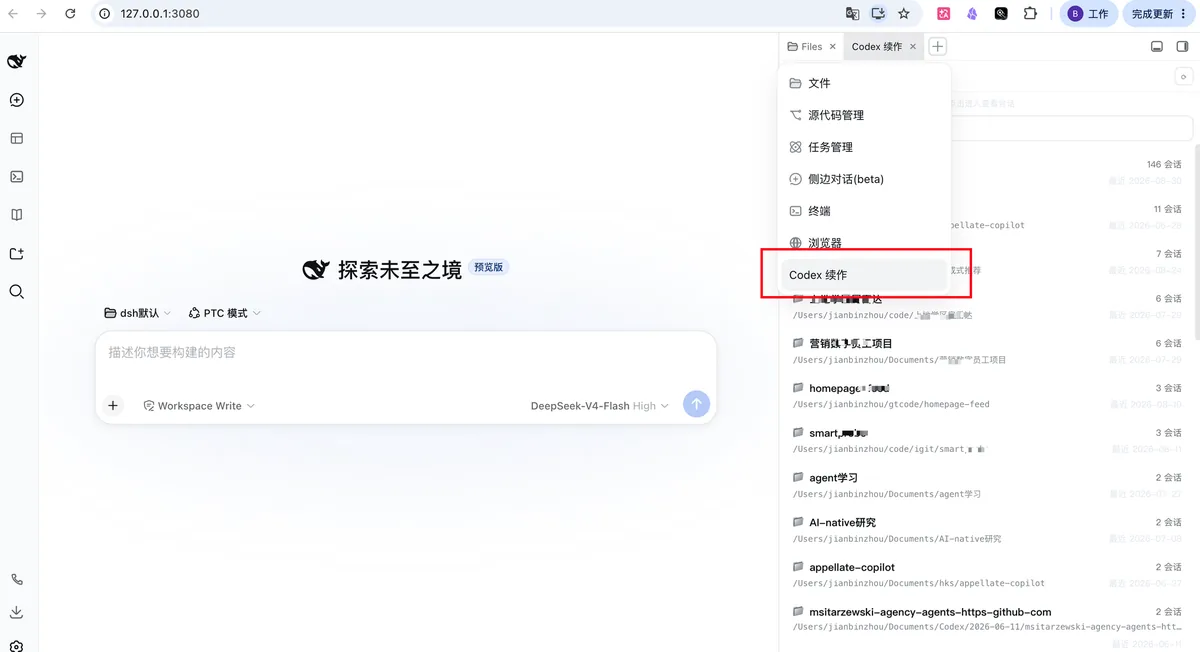The height and width of the screenshot is (652, 1200).
Task: Close the Files tab
Action: pos(833,47)
